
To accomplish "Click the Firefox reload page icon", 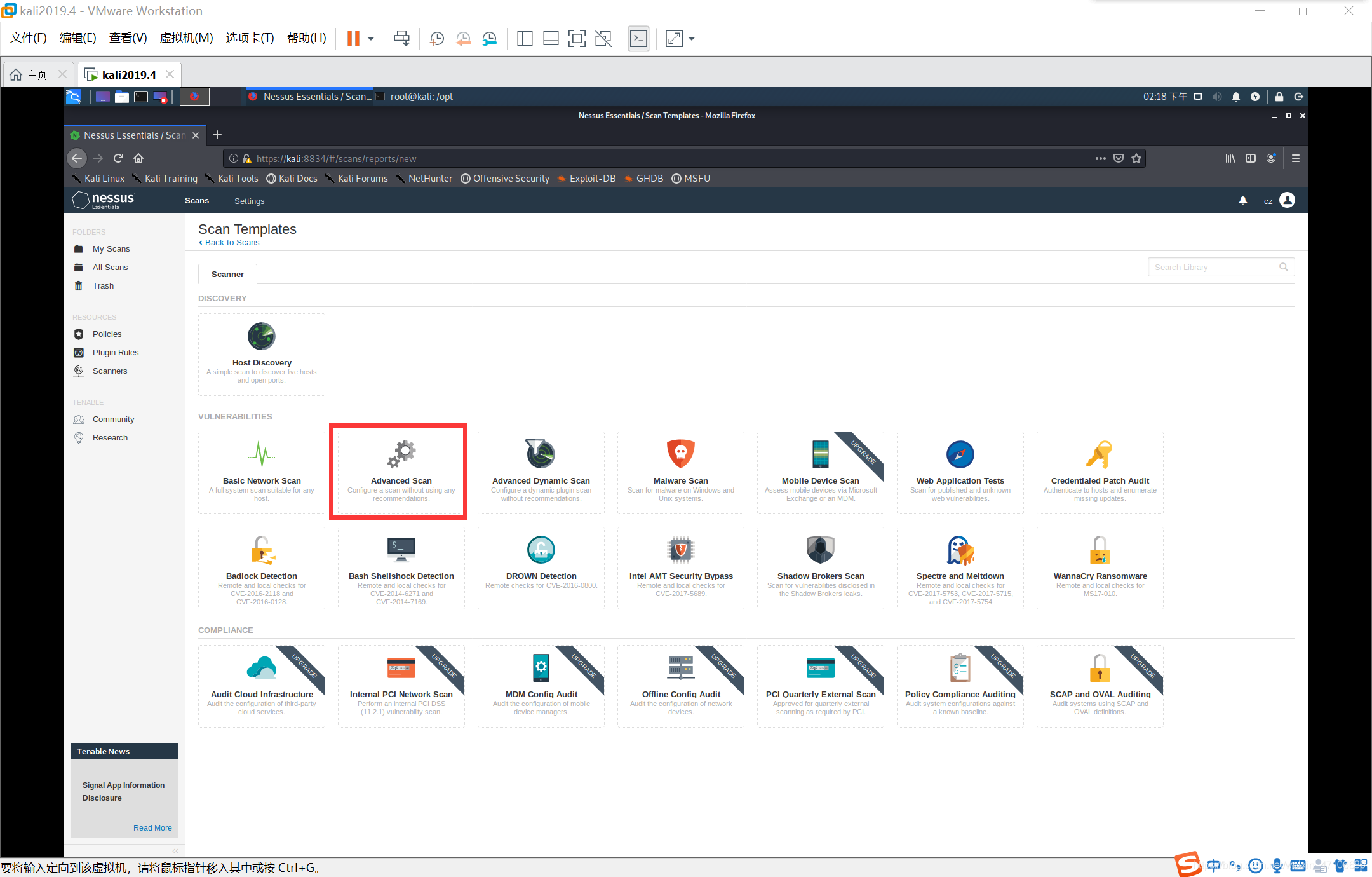I will point(118,158).
